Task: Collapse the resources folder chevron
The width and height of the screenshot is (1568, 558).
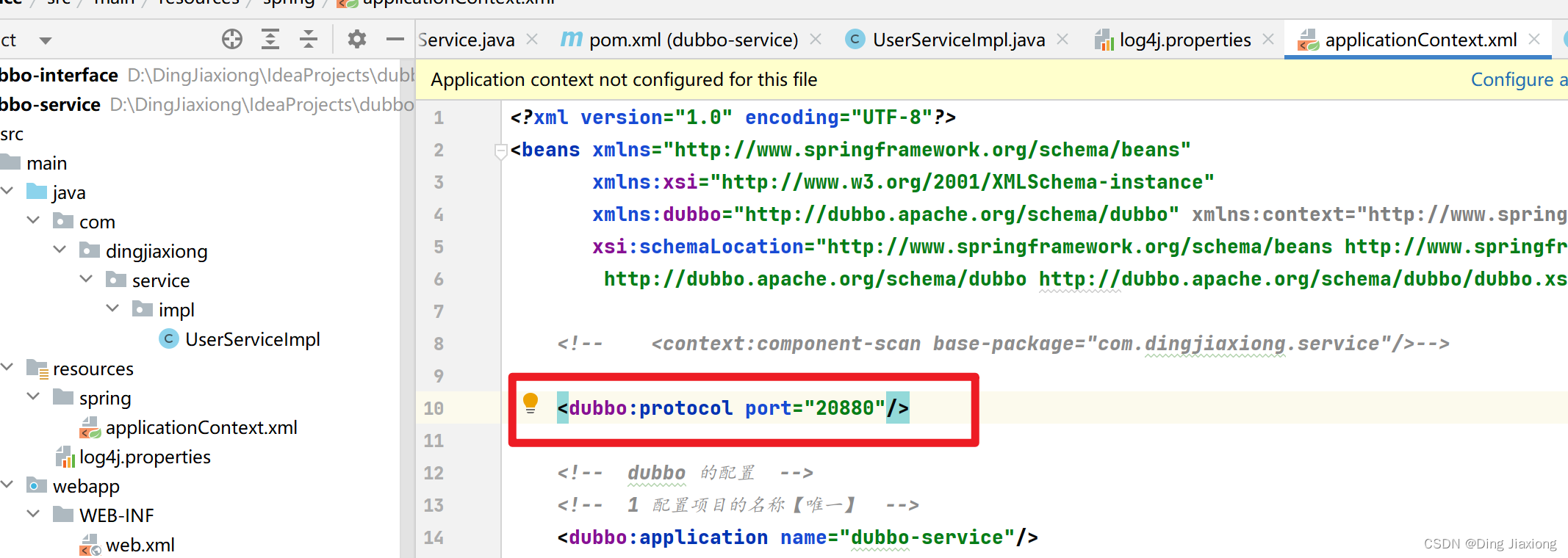Action: pos(7,367)
